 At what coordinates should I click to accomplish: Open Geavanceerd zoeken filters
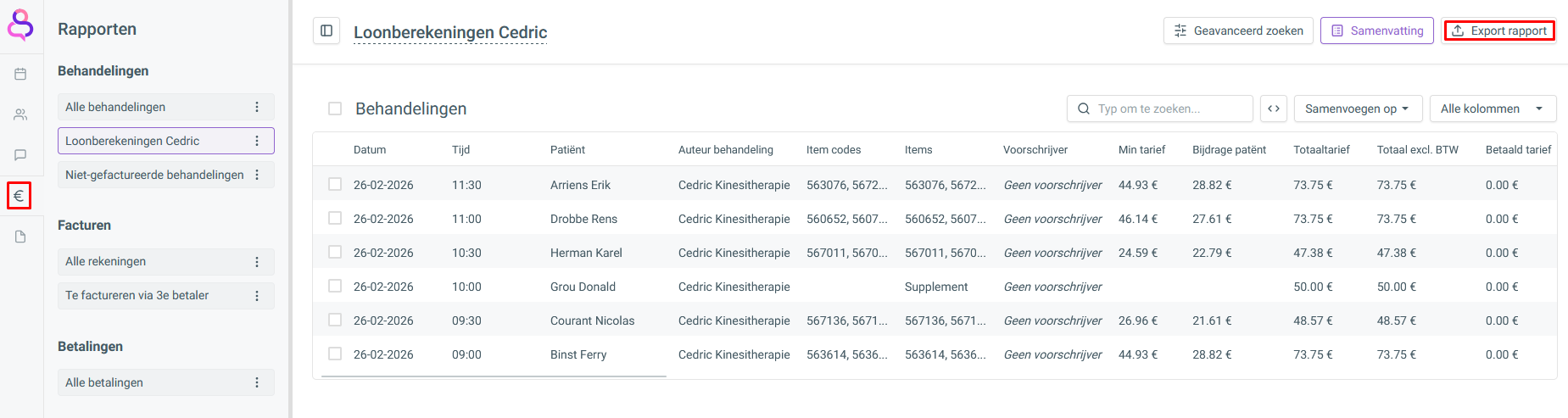pos(1238,31)
